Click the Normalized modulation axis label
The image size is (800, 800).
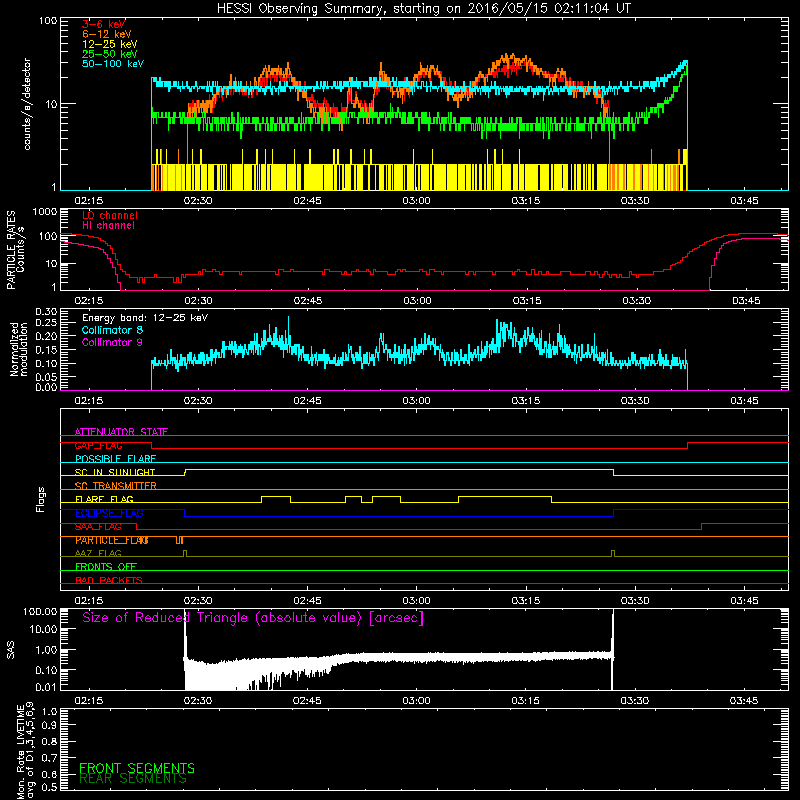19,349
